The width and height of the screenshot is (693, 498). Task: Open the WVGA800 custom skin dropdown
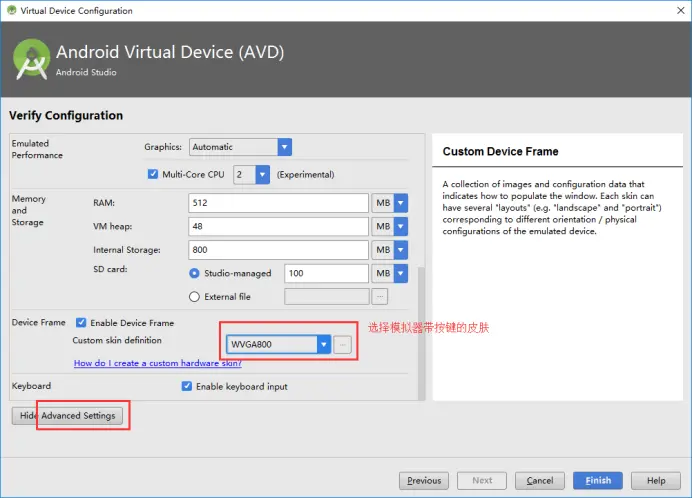pos(278,344)
